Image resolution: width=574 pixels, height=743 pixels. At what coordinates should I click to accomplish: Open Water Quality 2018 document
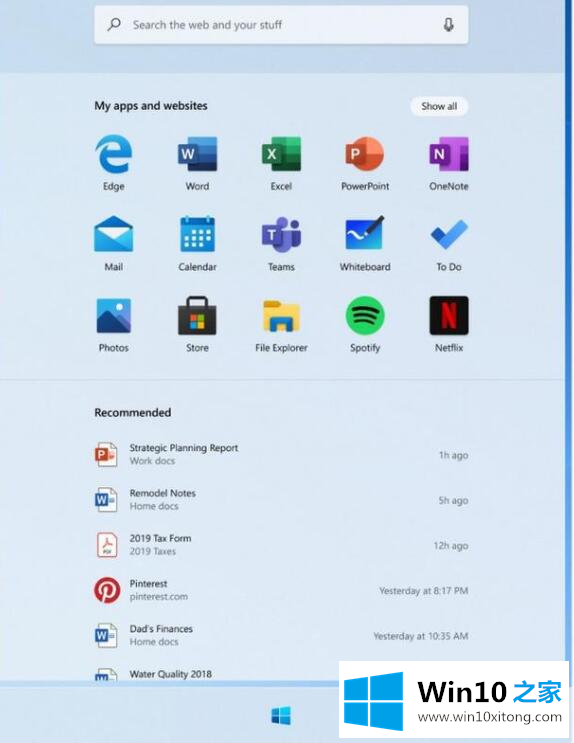coord(171,674)
